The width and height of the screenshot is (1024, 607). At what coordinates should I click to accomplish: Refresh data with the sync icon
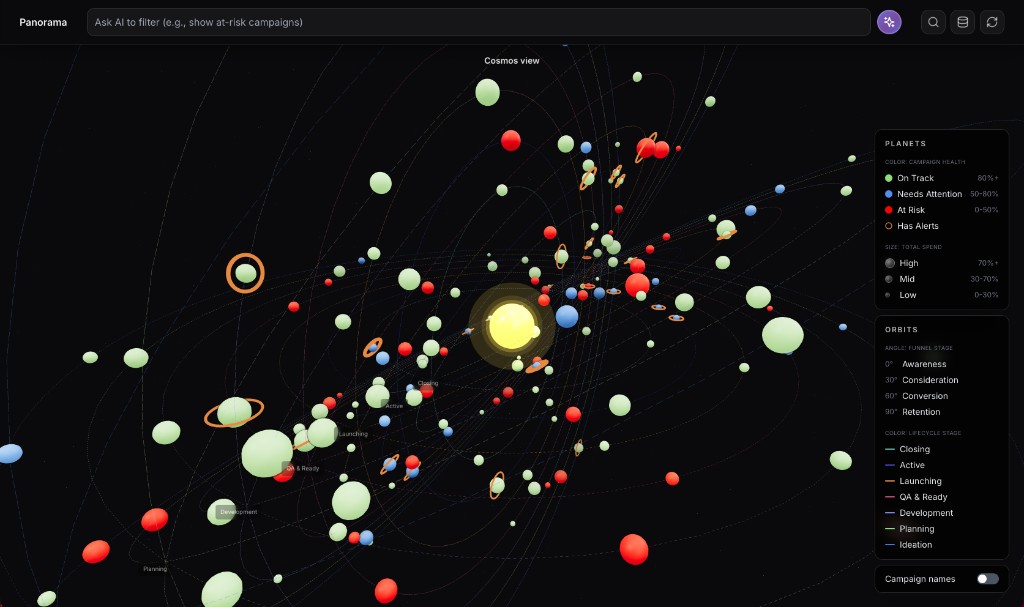pyautogui.click(x=991, y=21)
